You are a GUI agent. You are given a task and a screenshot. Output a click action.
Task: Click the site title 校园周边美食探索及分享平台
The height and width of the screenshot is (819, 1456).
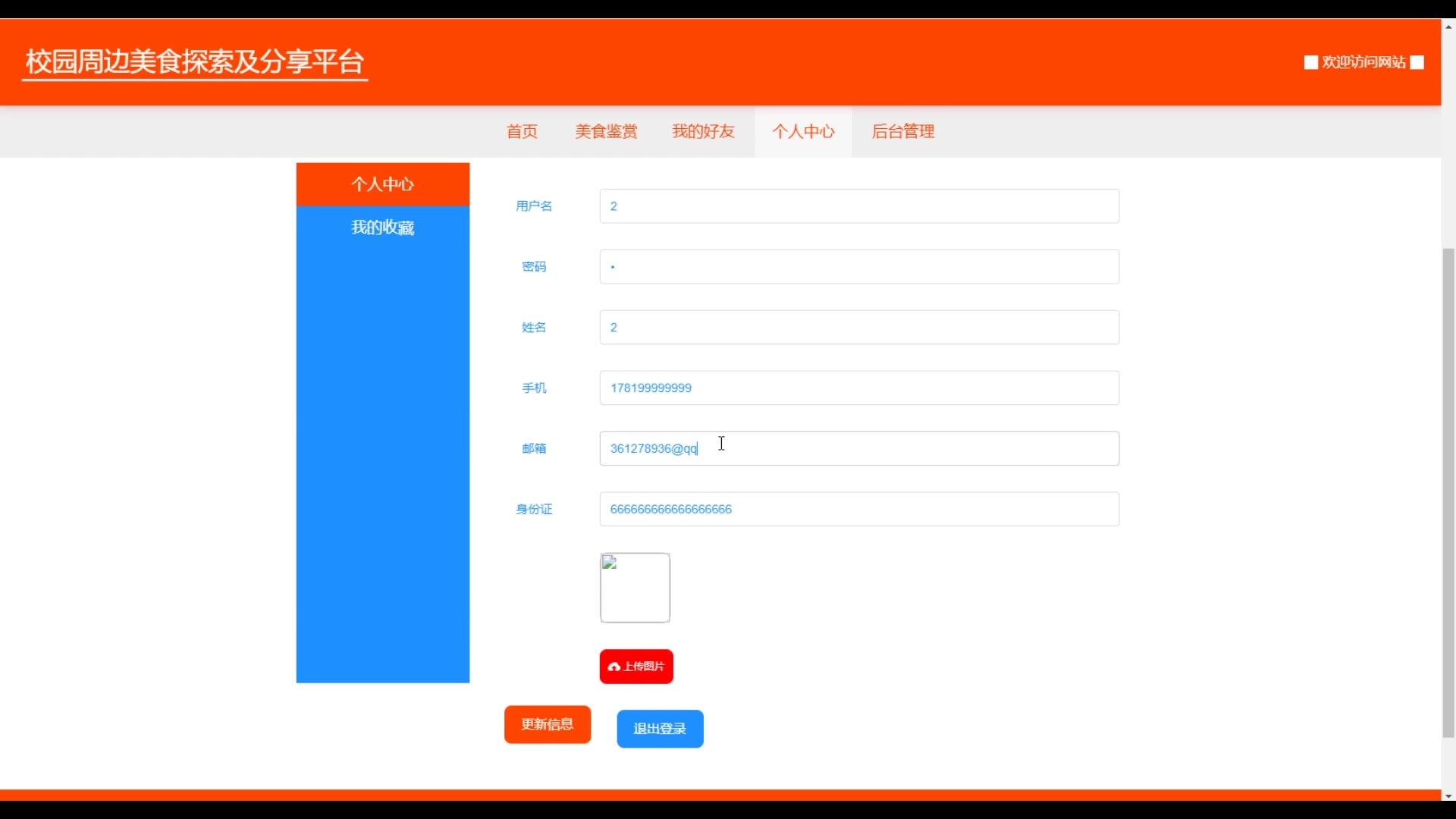195,62
